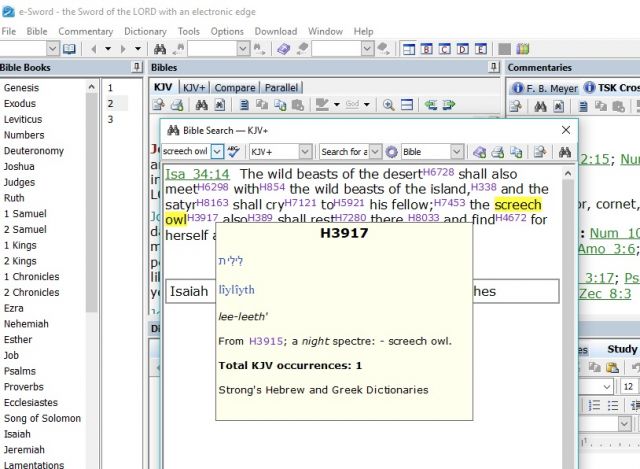640x469 pixels.
Task: Click the spell check ABC icon in Bible Search
Action: (x=233, y=152)
